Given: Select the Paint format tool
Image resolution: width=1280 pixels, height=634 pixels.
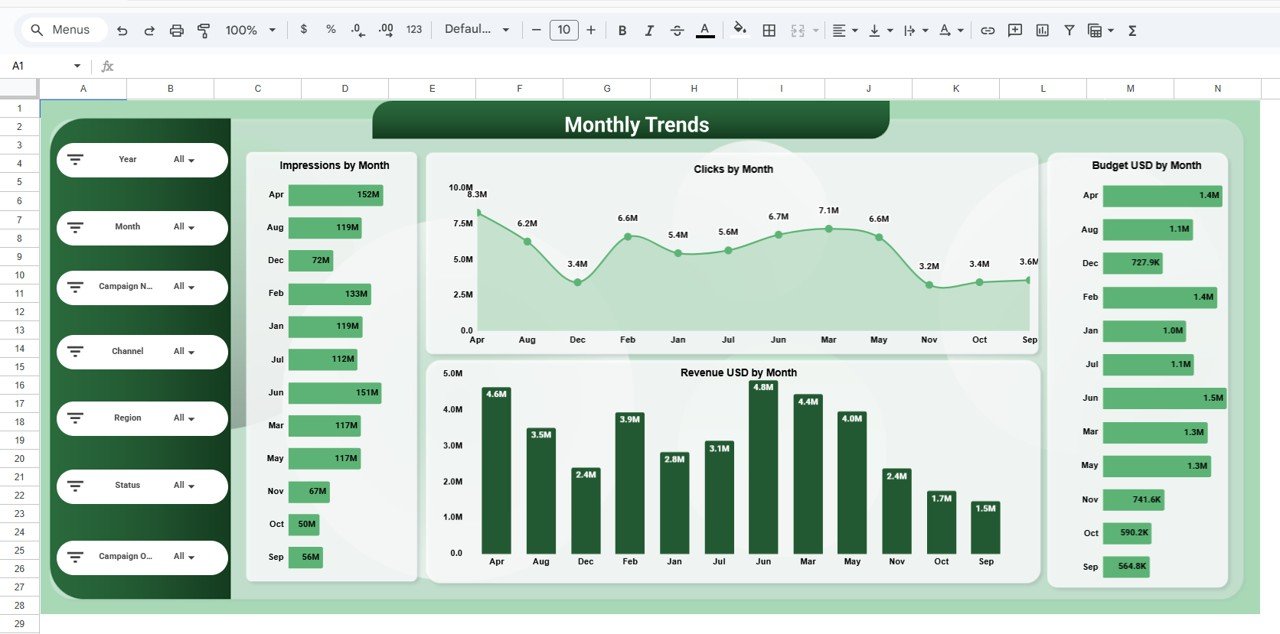Looking at the screenshot, I should pyautogui.click(x=203, y=30).
